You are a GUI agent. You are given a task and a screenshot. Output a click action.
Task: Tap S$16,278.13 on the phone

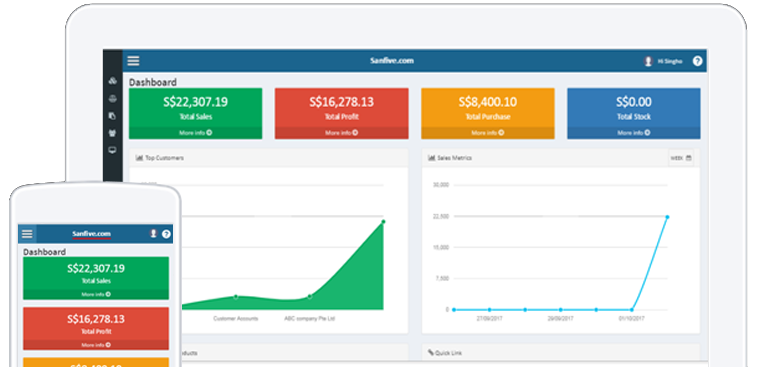(96, 319)
